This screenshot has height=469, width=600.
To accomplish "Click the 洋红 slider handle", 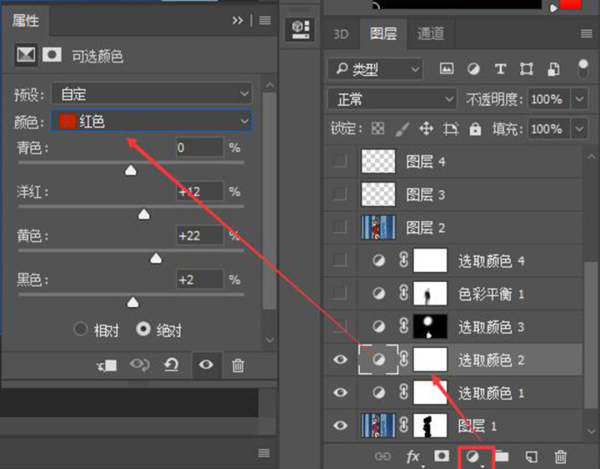I will click(x=144, y=214).
